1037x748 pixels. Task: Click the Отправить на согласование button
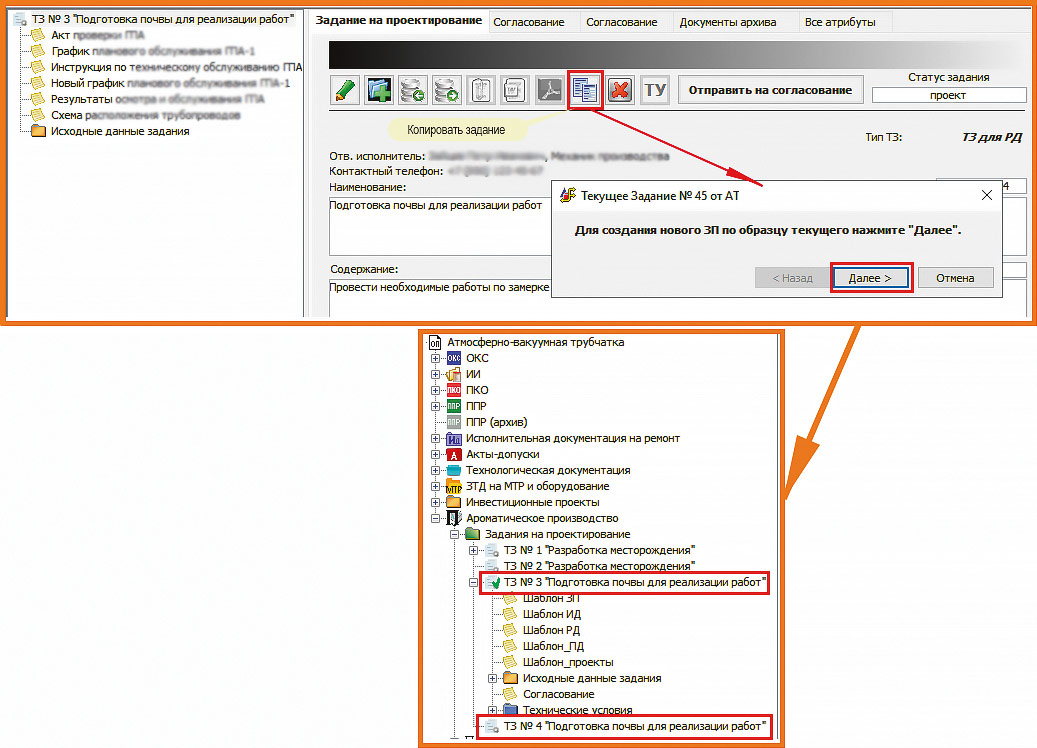click(x=770, y=90)
